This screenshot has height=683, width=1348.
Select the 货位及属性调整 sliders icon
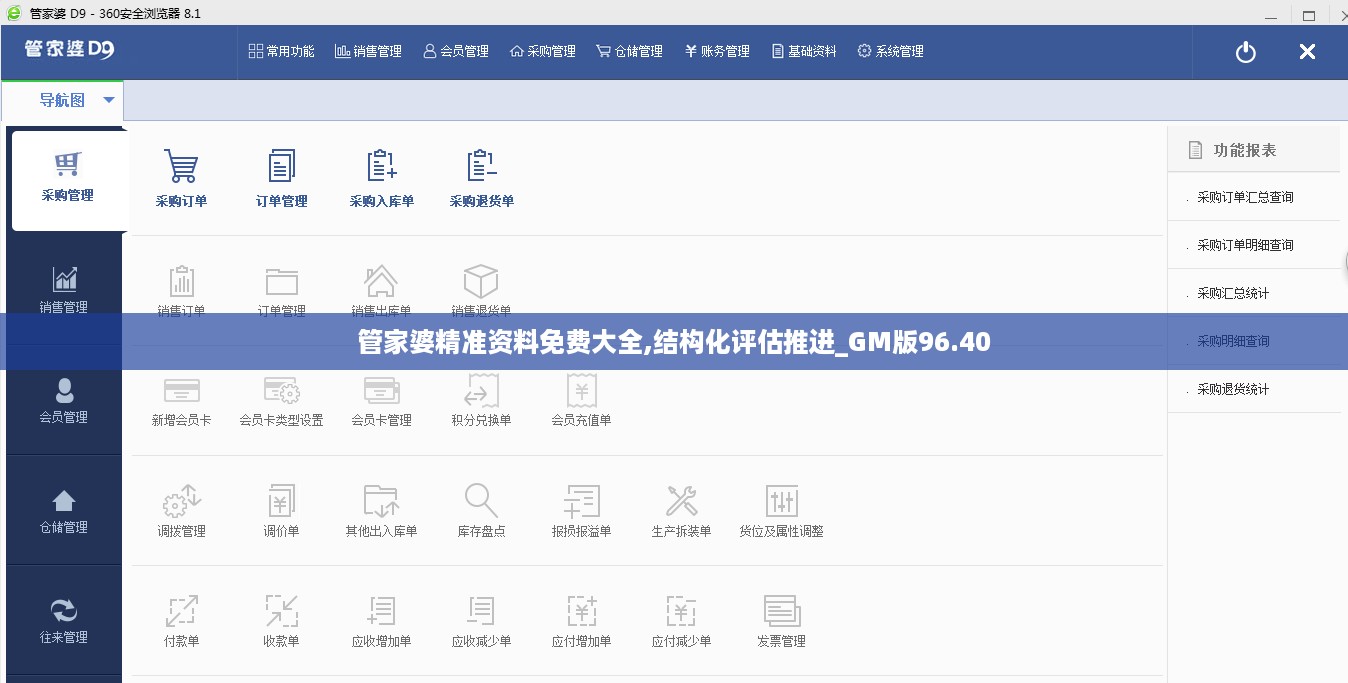781,501
